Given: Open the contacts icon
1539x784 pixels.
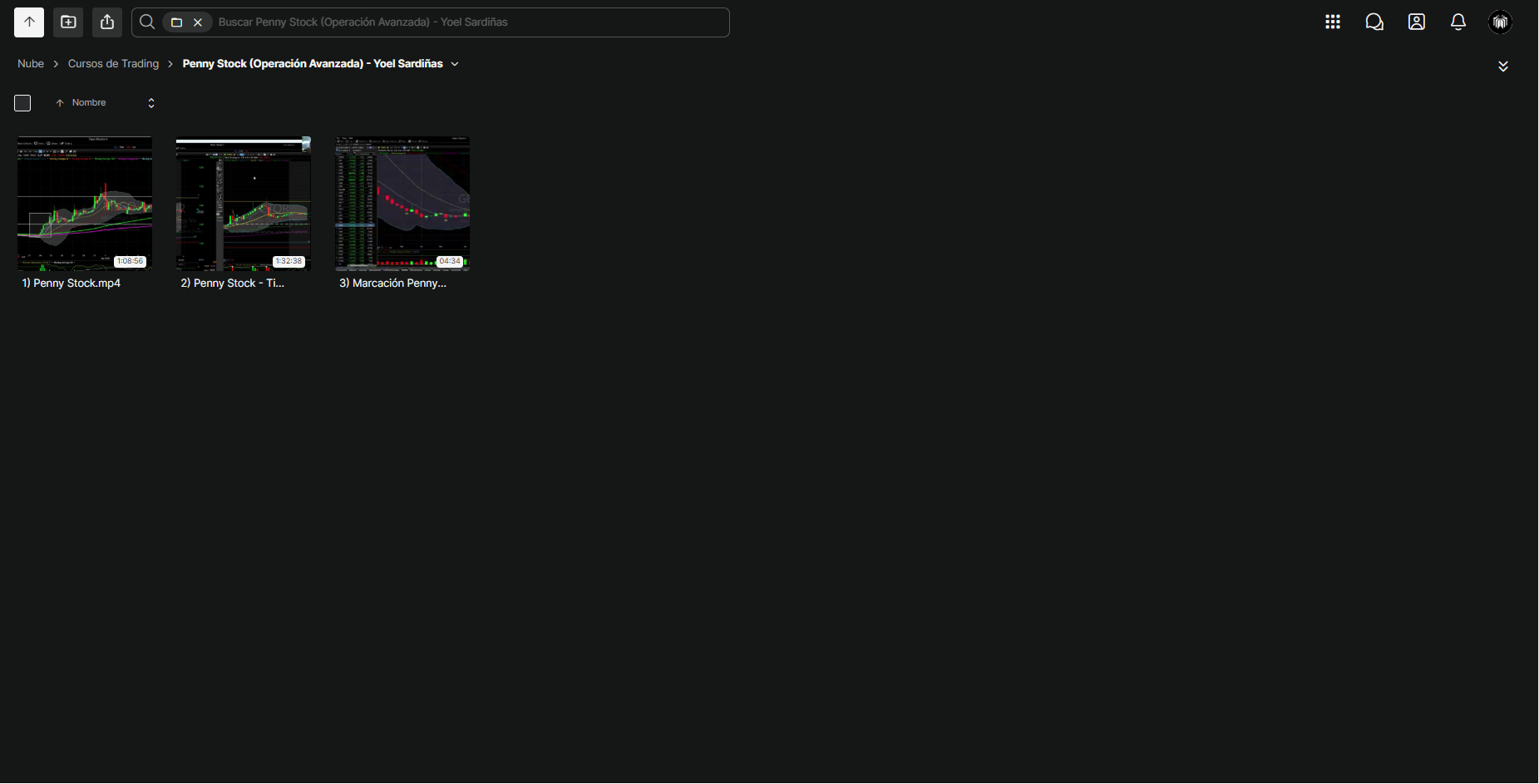Looking at the screenshot, I should pyautogui.click(x=1417, y=22).
